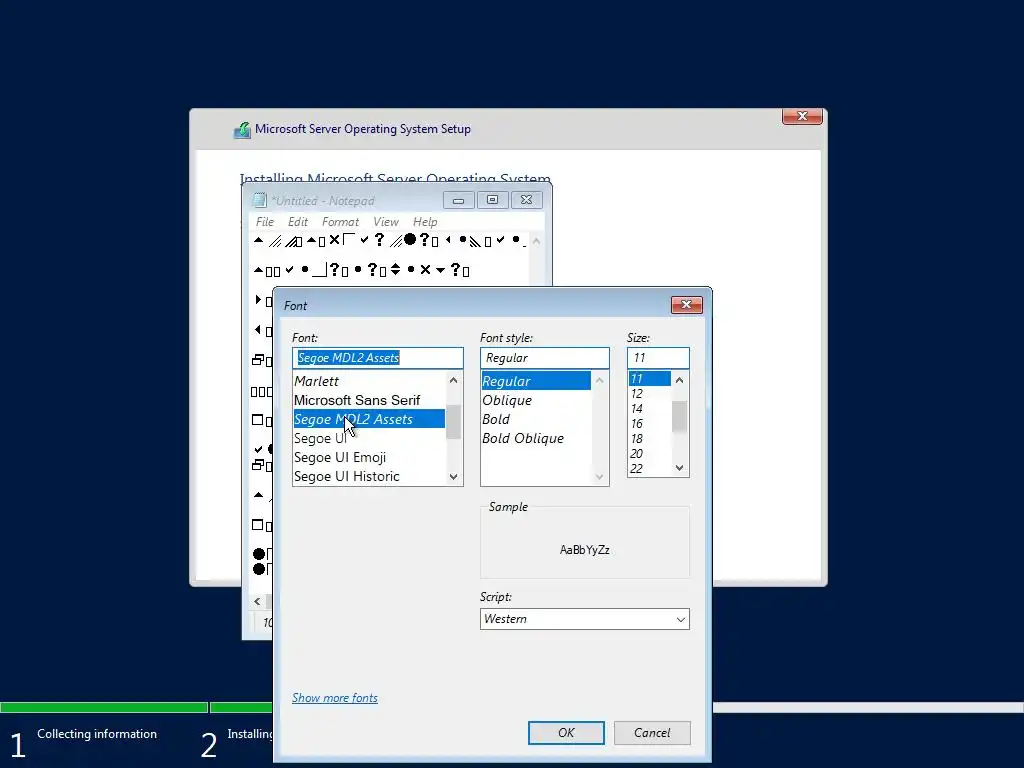This screenshot has width=1024, height=768.
Task: Click the Font style input field
Action: click(545, 358)
